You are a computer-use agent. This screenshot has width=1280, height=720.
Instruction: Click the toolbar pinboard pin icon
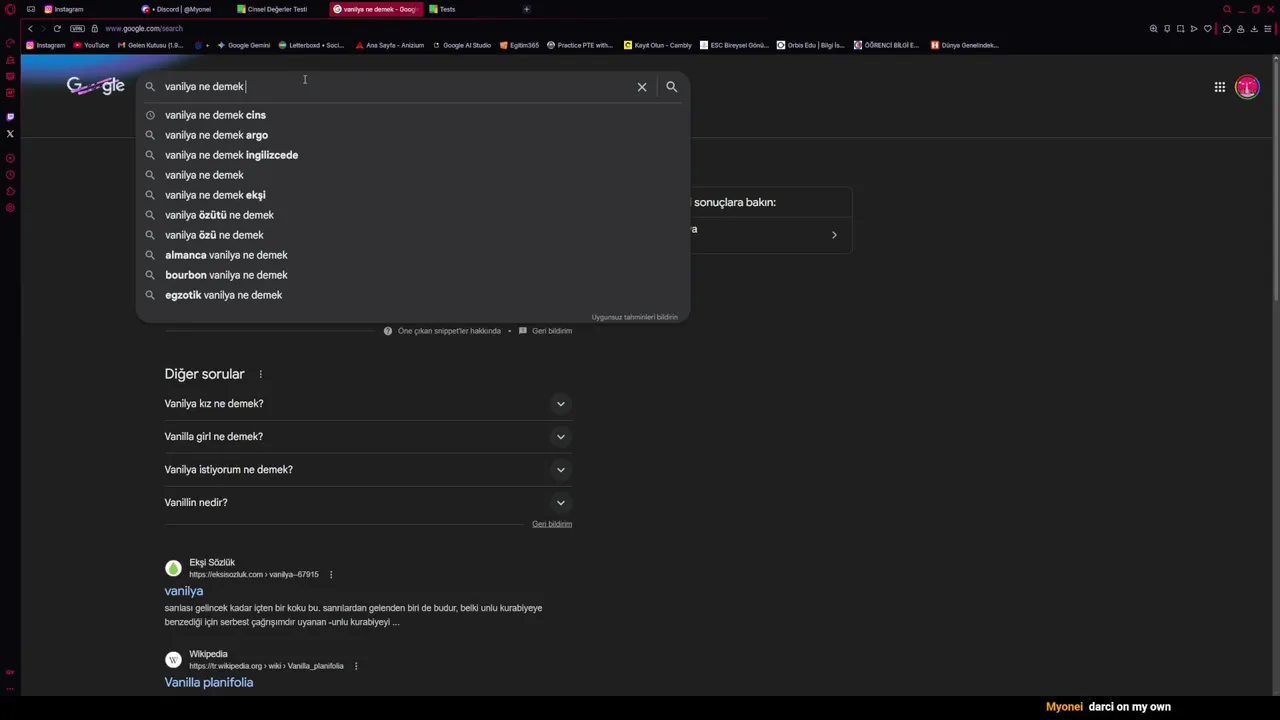(x=1167, y=28)
